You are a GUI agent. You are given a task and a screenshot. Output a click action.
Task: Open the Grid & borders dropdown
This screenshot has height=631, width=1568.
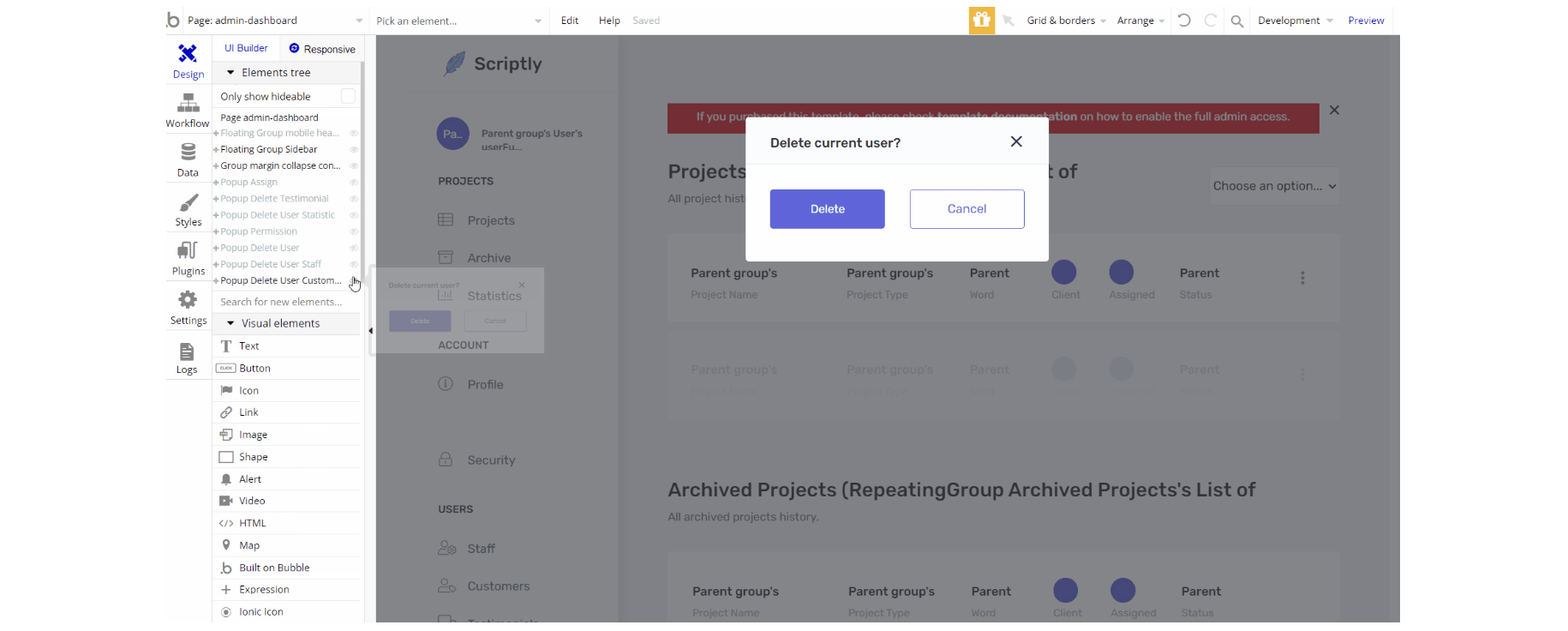point(1066,21)
